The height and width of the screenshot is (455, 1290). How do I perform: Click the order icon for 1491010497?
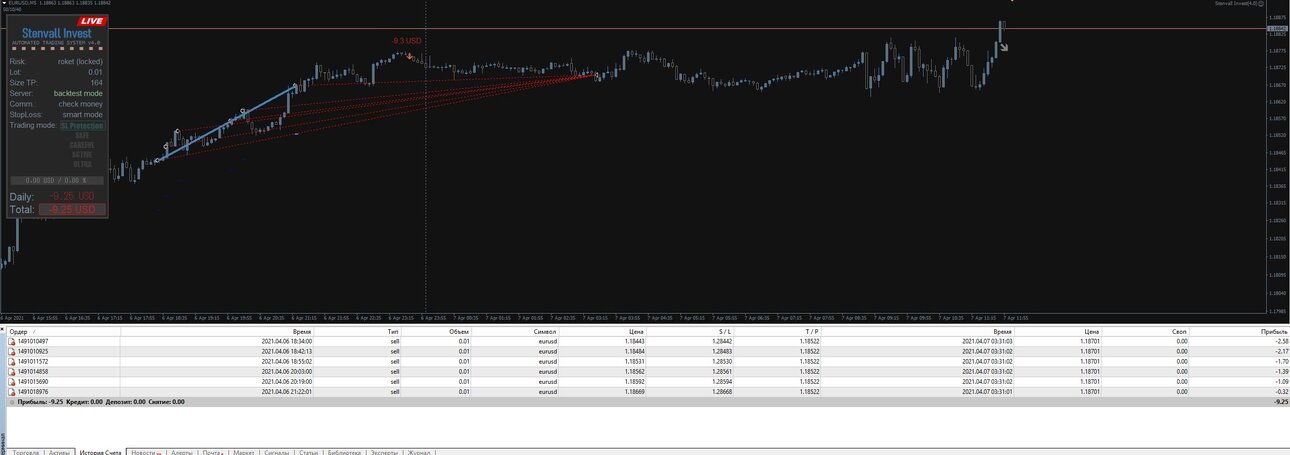13,341
